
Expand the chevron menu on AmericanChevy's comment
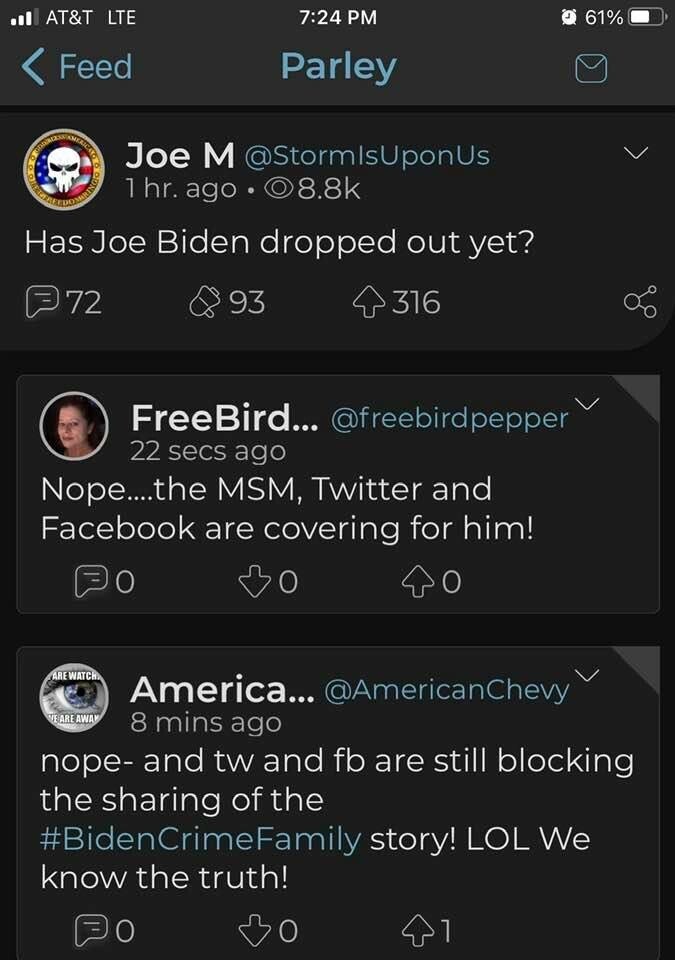[587, 675]
